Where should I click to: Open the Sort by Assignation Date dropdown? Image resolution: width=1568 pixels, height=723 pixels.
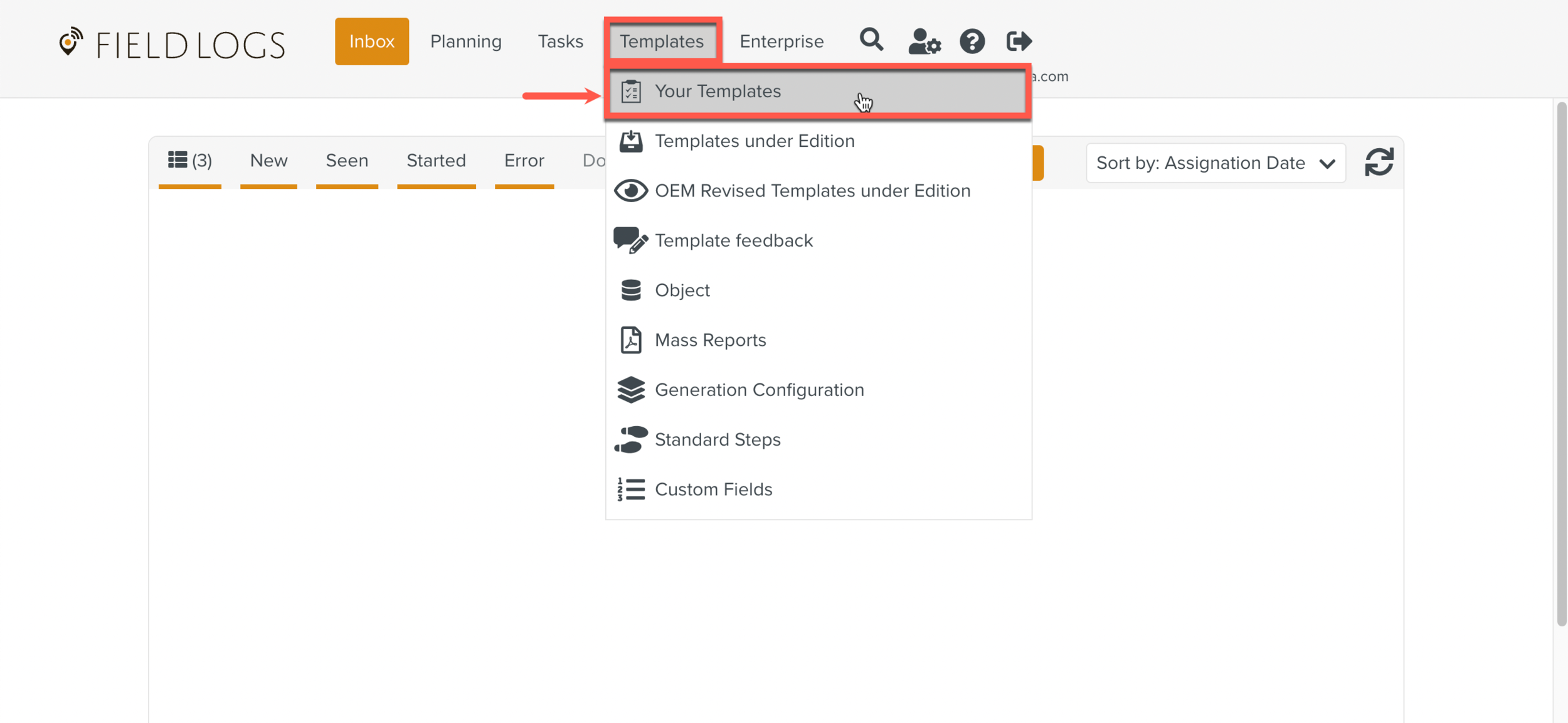pyautogui.click(x=1215, y=163)
